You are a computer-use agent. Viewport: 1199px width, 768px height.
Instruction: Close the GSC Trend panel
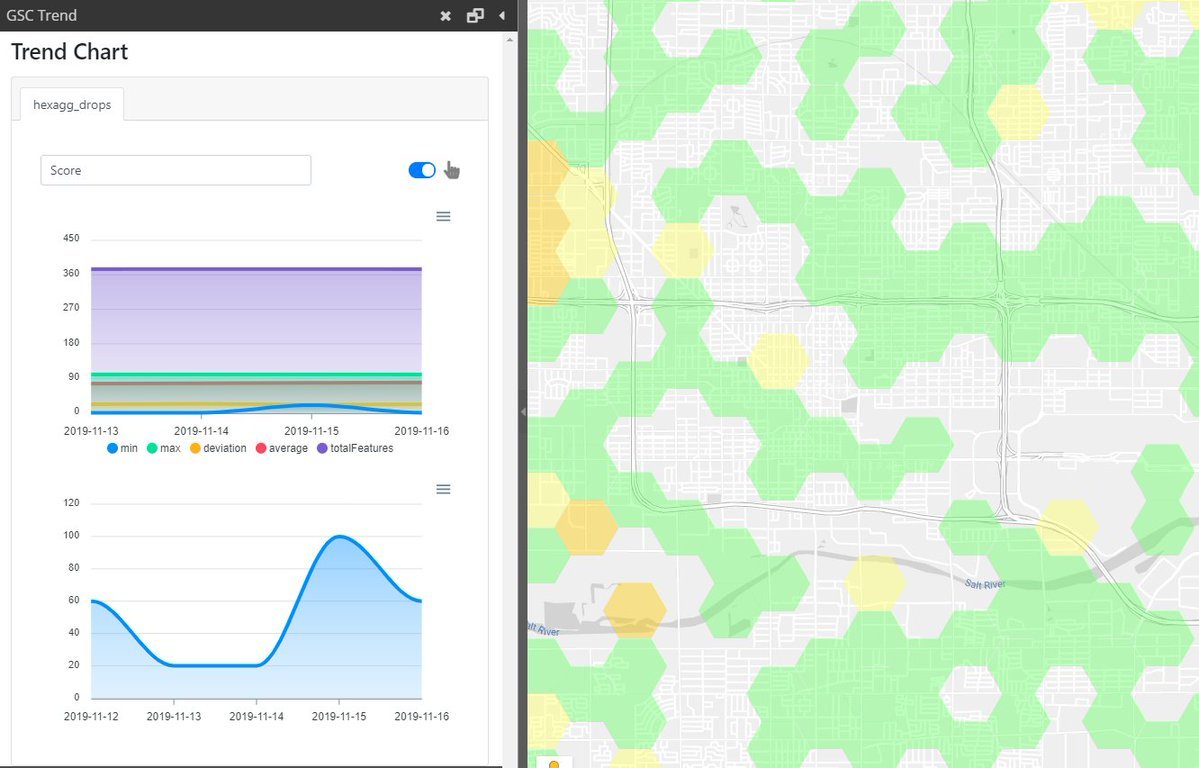(x=446, y=16)
